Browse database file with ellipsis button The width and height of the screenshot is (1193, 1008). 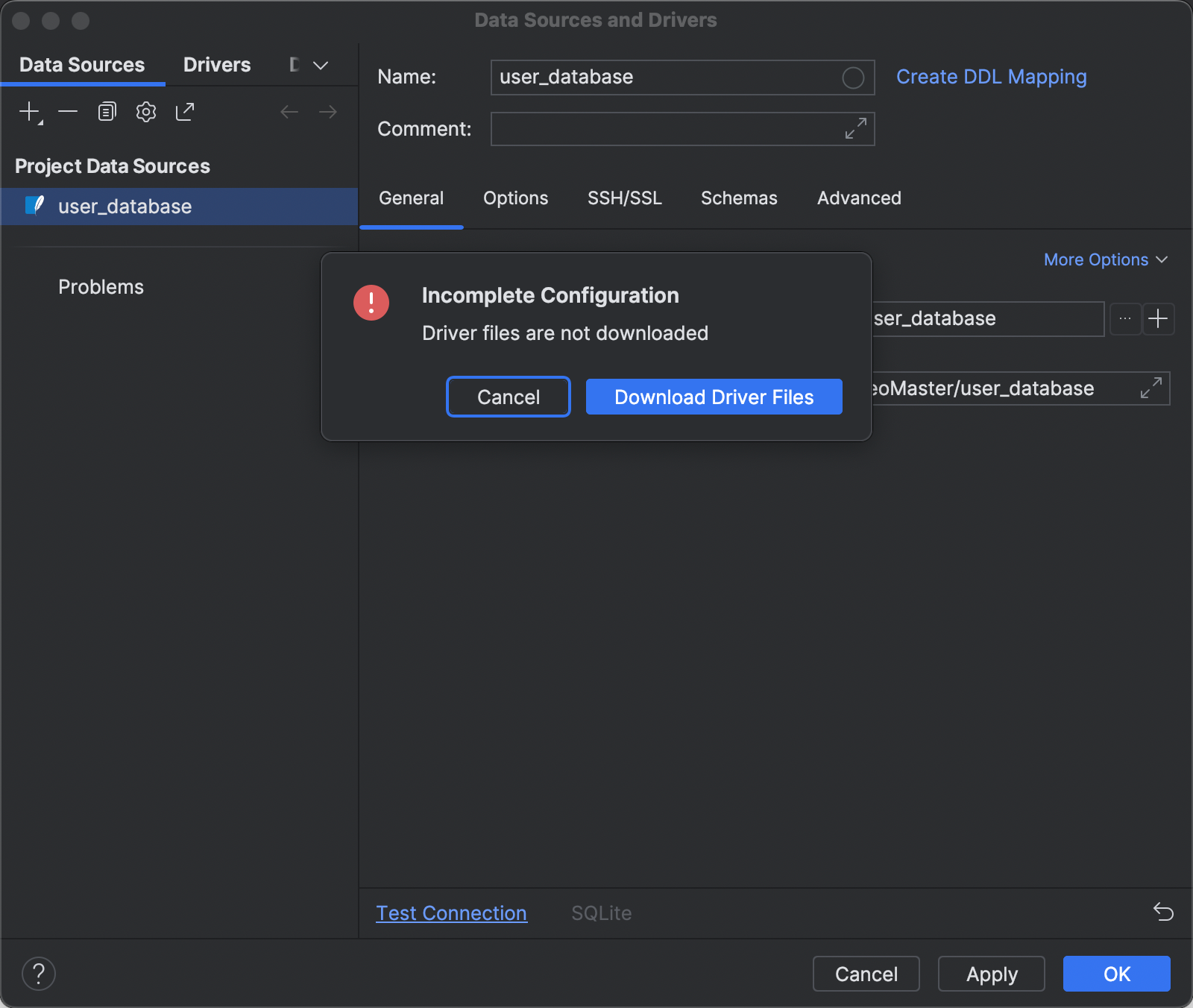[1125, 318]
